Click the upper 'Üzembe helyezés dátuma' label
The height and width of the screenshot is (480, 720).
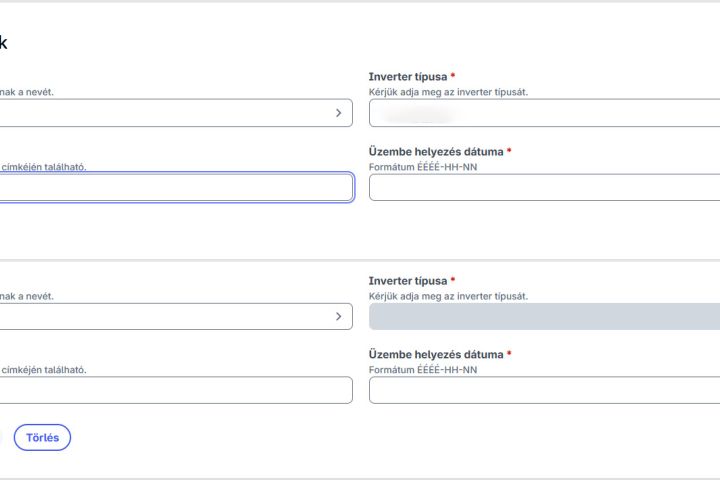point(436,152)
